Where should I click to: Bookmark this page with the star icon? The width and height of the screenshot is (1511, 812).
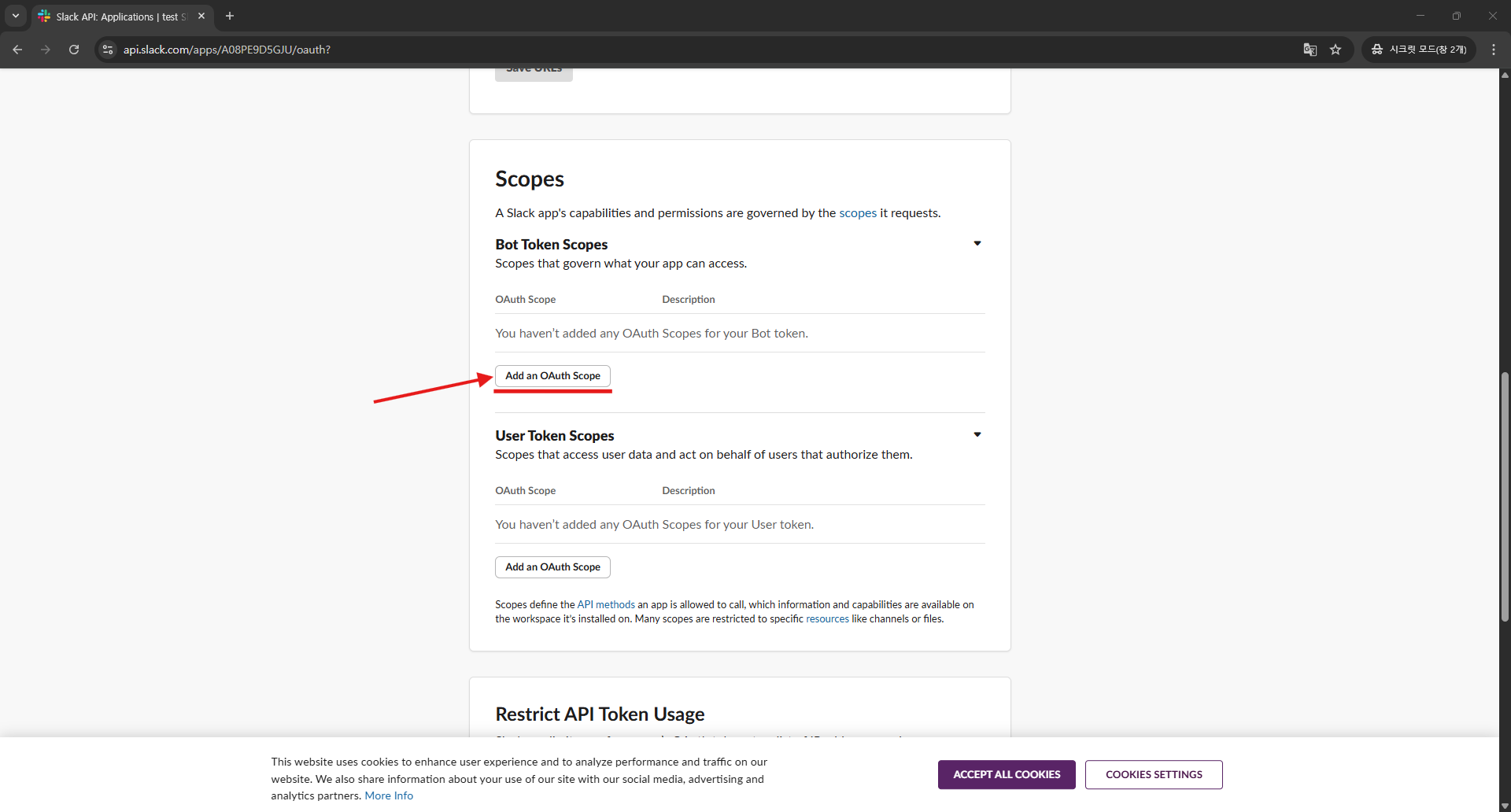click(1336, 50)
